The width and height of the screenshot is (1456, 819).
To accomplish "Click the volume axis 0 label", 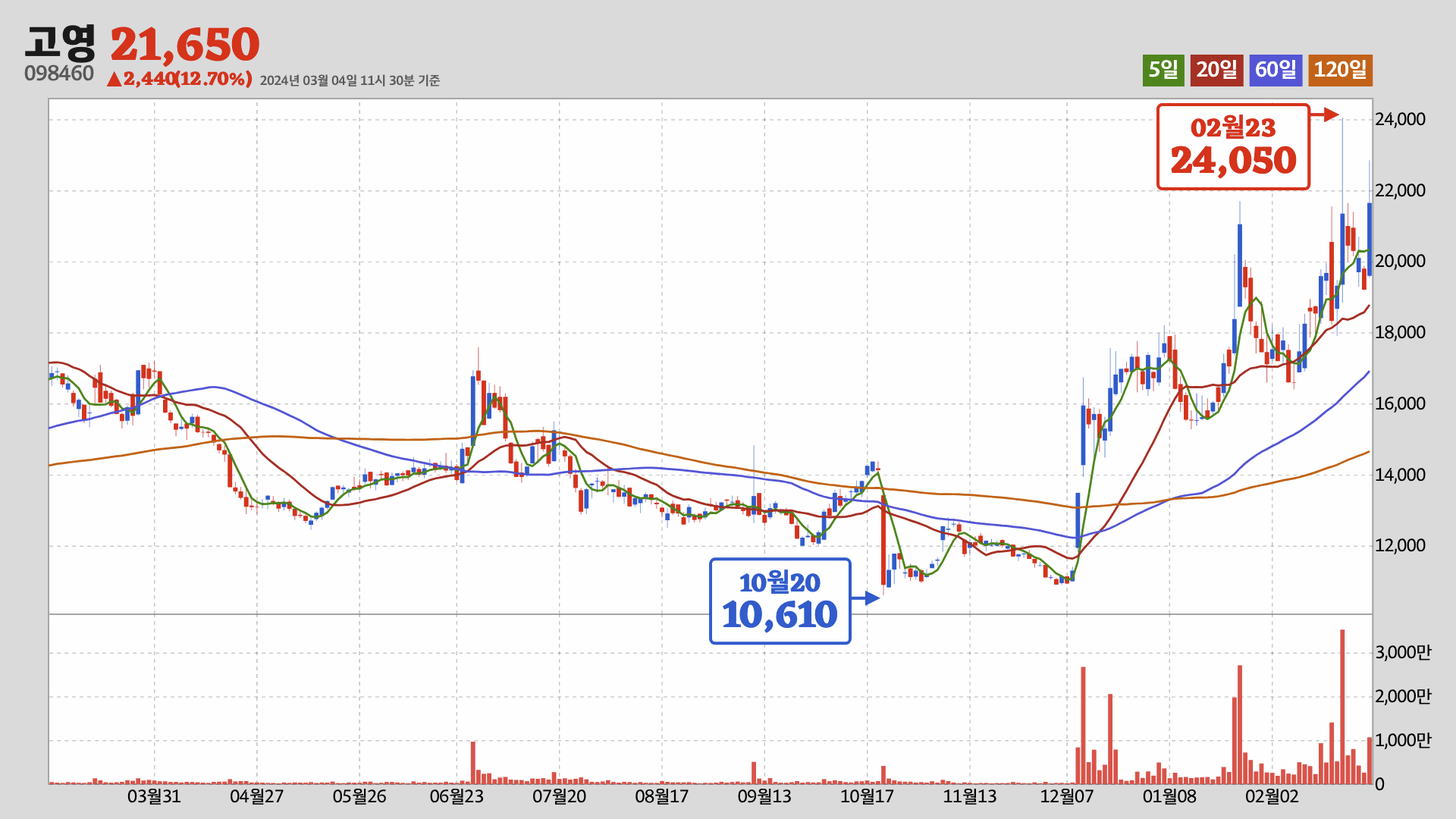I will coord(1379,784).
